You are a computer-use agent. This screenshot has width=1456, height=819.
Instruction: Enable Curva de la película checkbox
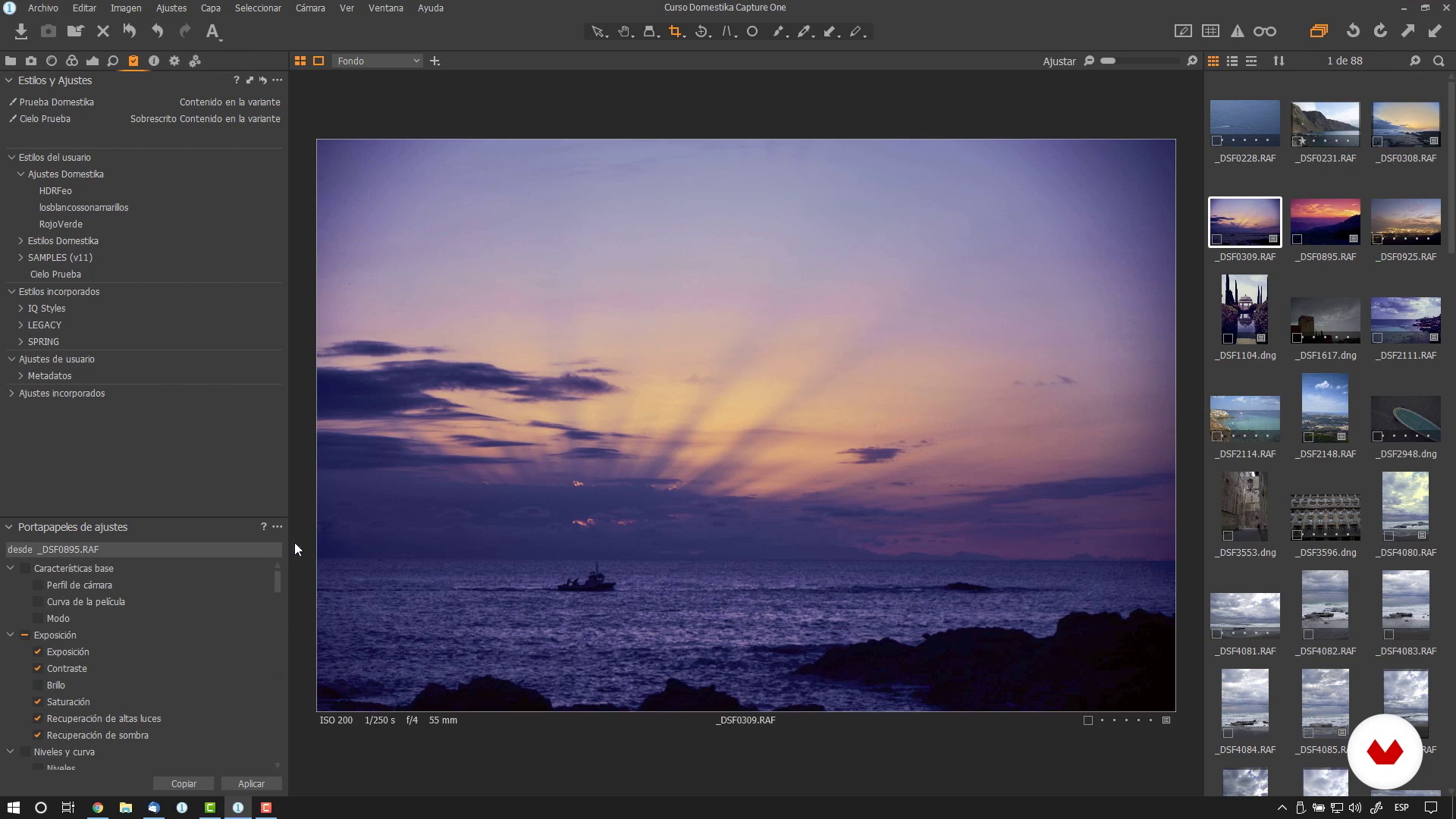(x=38, y=601)
